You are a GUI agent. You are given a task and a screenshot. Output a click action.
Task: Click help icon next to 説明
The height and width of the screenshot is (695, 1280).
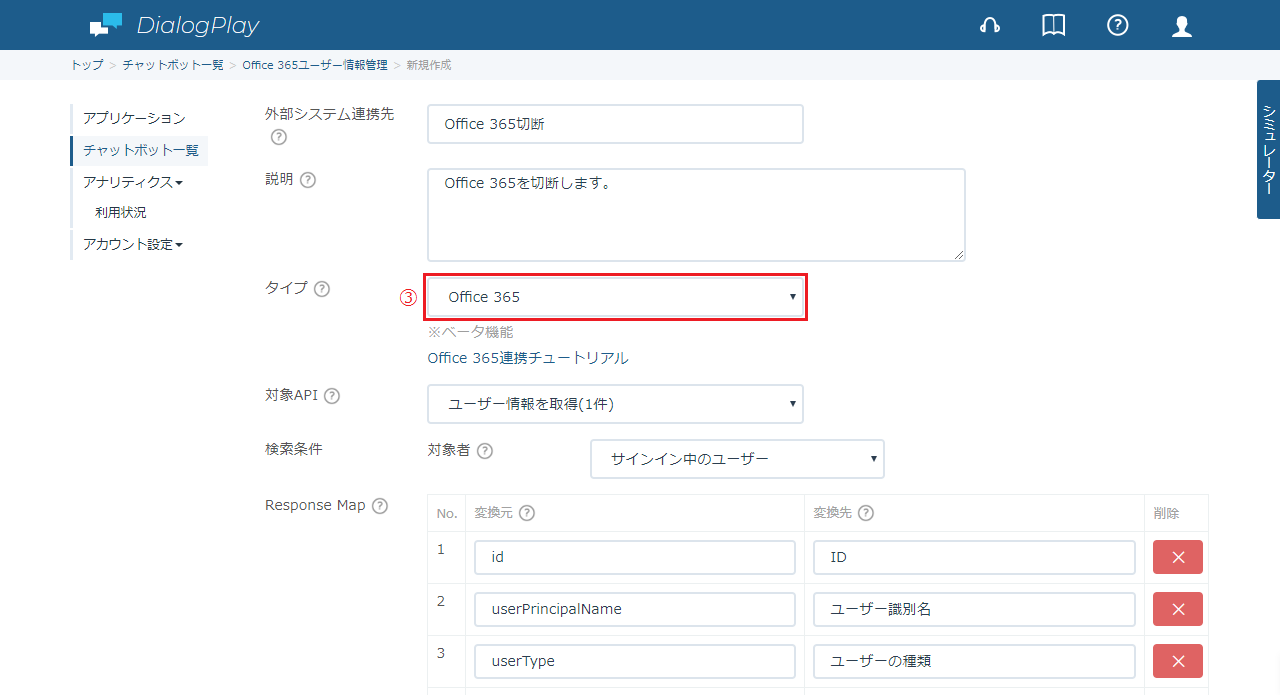(308, 180)
